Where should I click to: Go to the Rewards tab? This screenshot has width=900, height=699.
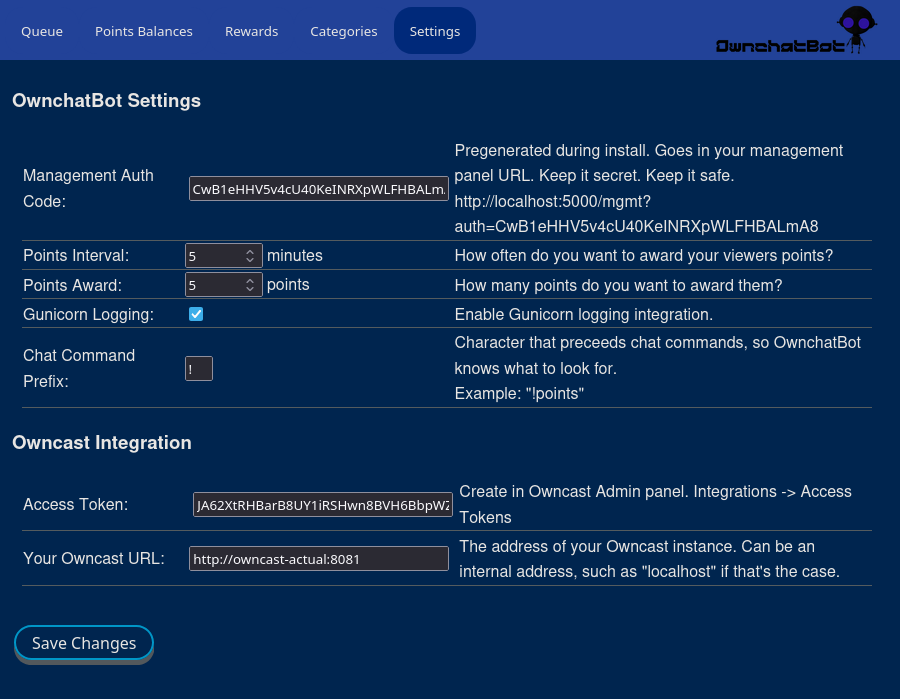251,31
